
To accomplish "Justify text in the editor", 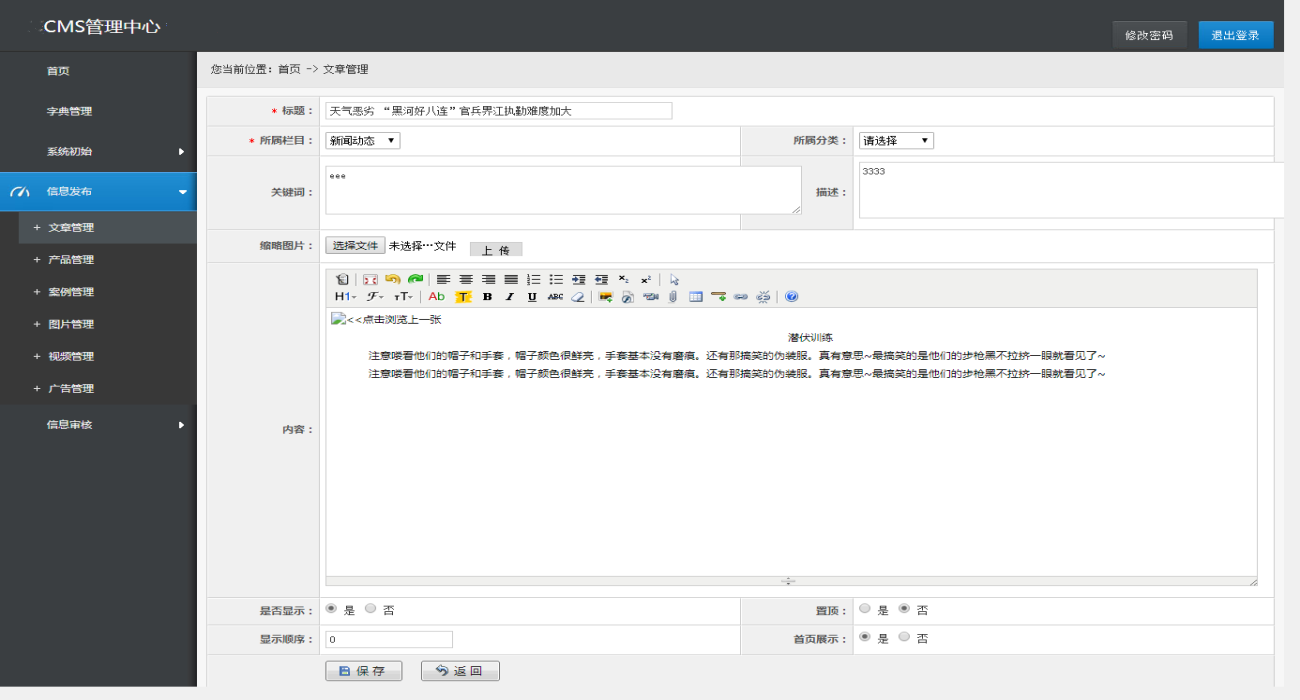I will click(511, 279).
